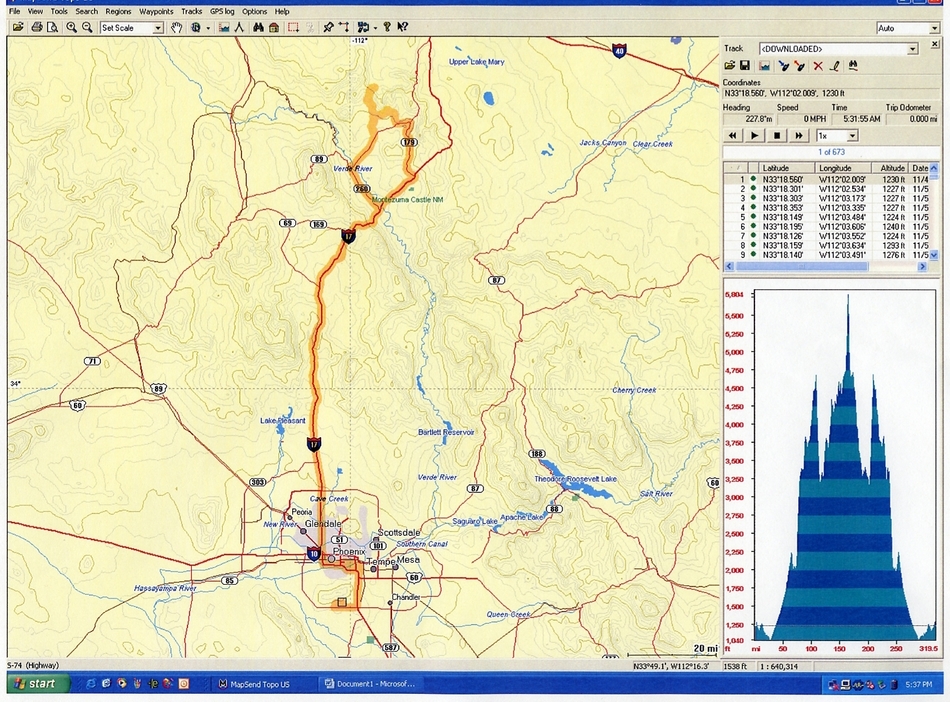Select the red dashed region selection tool

(293, 27)
